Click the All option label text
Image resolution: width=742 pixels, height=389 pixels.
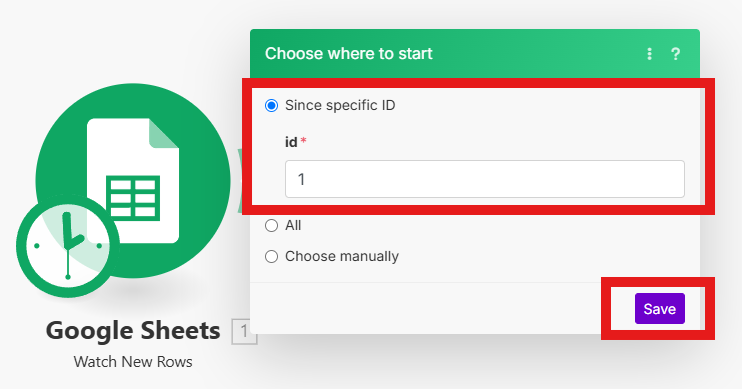293,225
